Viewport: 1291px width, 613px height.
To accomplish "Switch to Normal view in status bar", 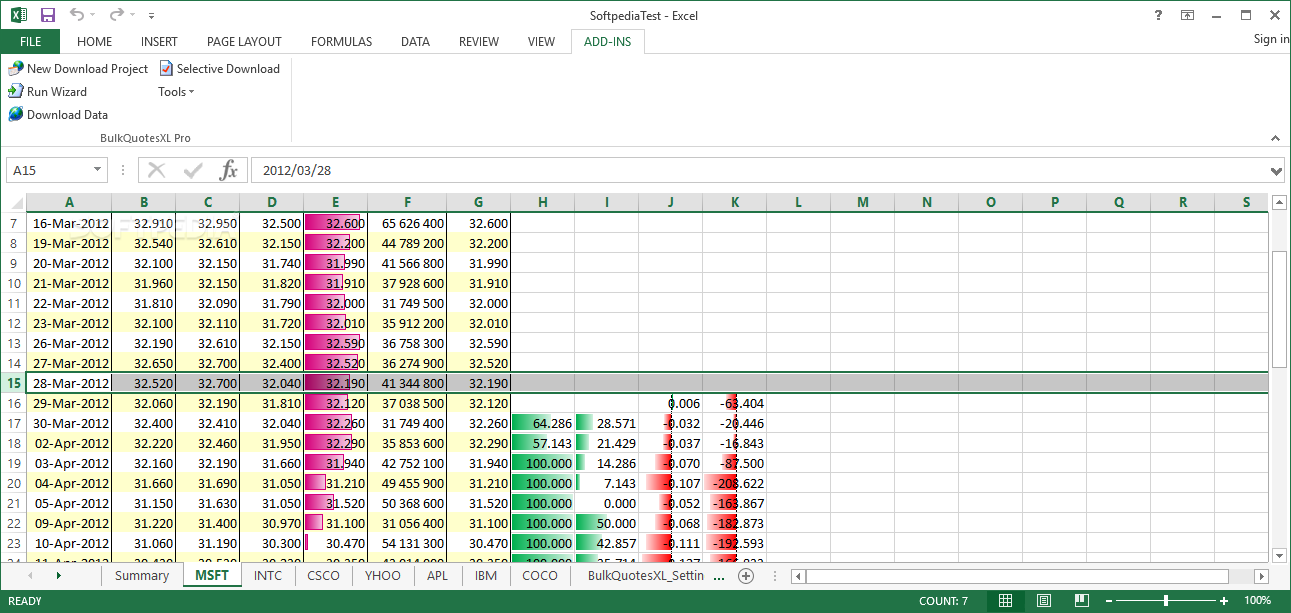I will tap(1006, 601).
